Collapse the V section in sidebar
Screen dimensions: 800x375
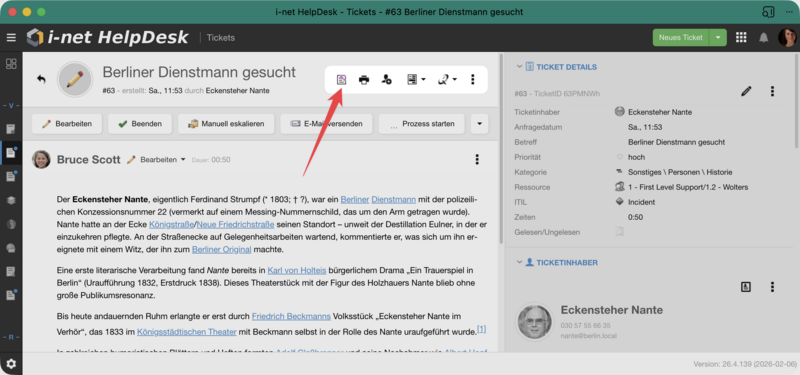pyautogui.click(x=11, y=106)
